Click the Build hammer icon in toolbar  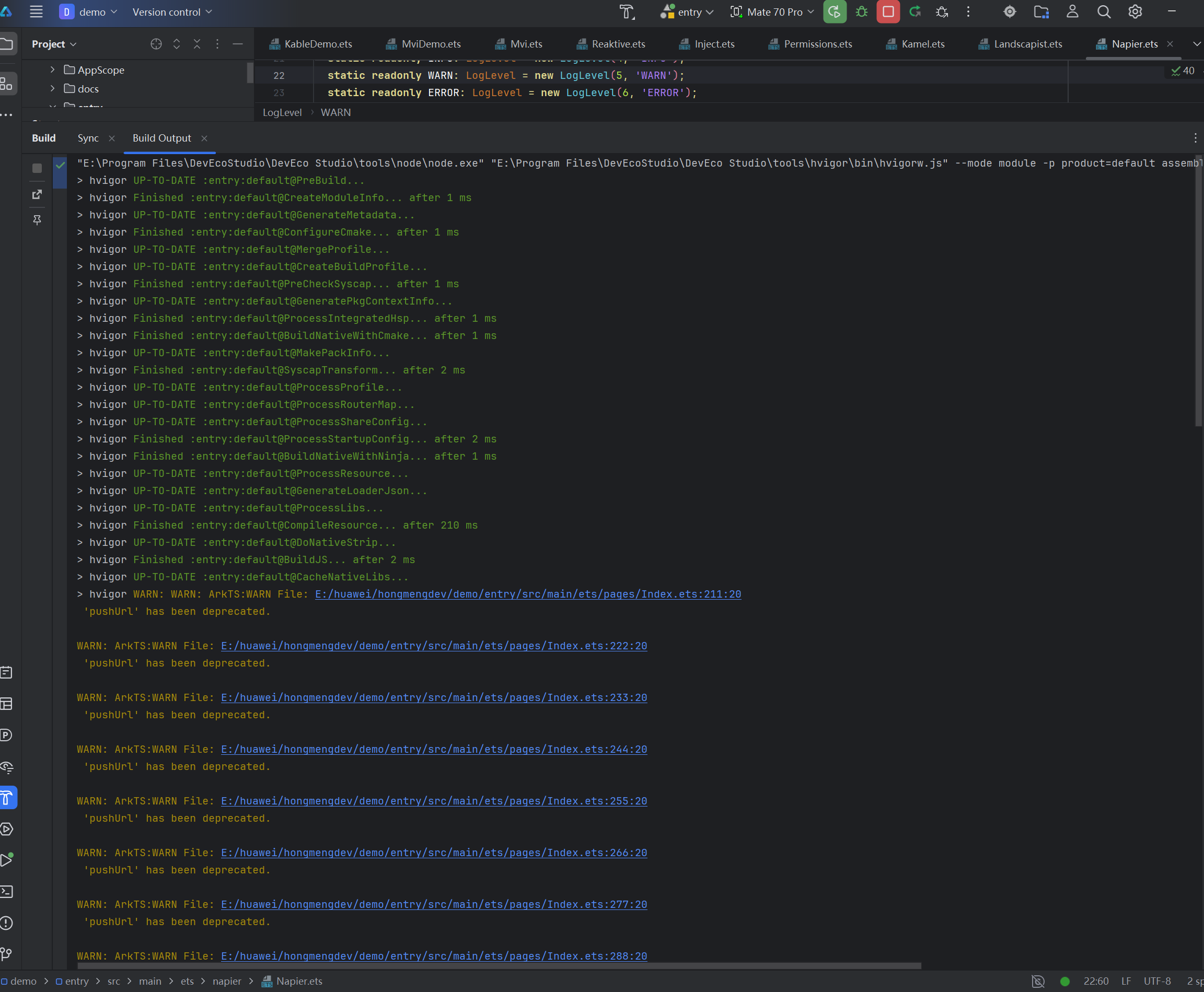tap(627, 12)
